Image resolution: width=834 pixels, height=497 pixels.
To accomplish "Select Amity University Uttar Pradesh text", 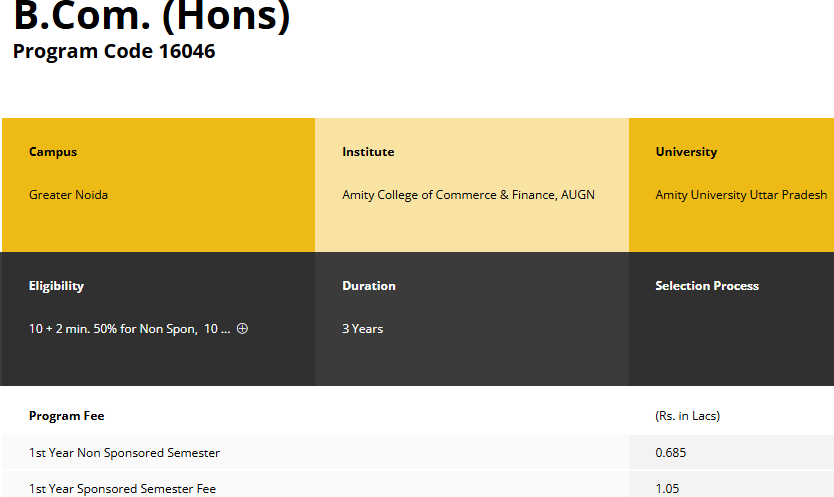I will point(741,195).
